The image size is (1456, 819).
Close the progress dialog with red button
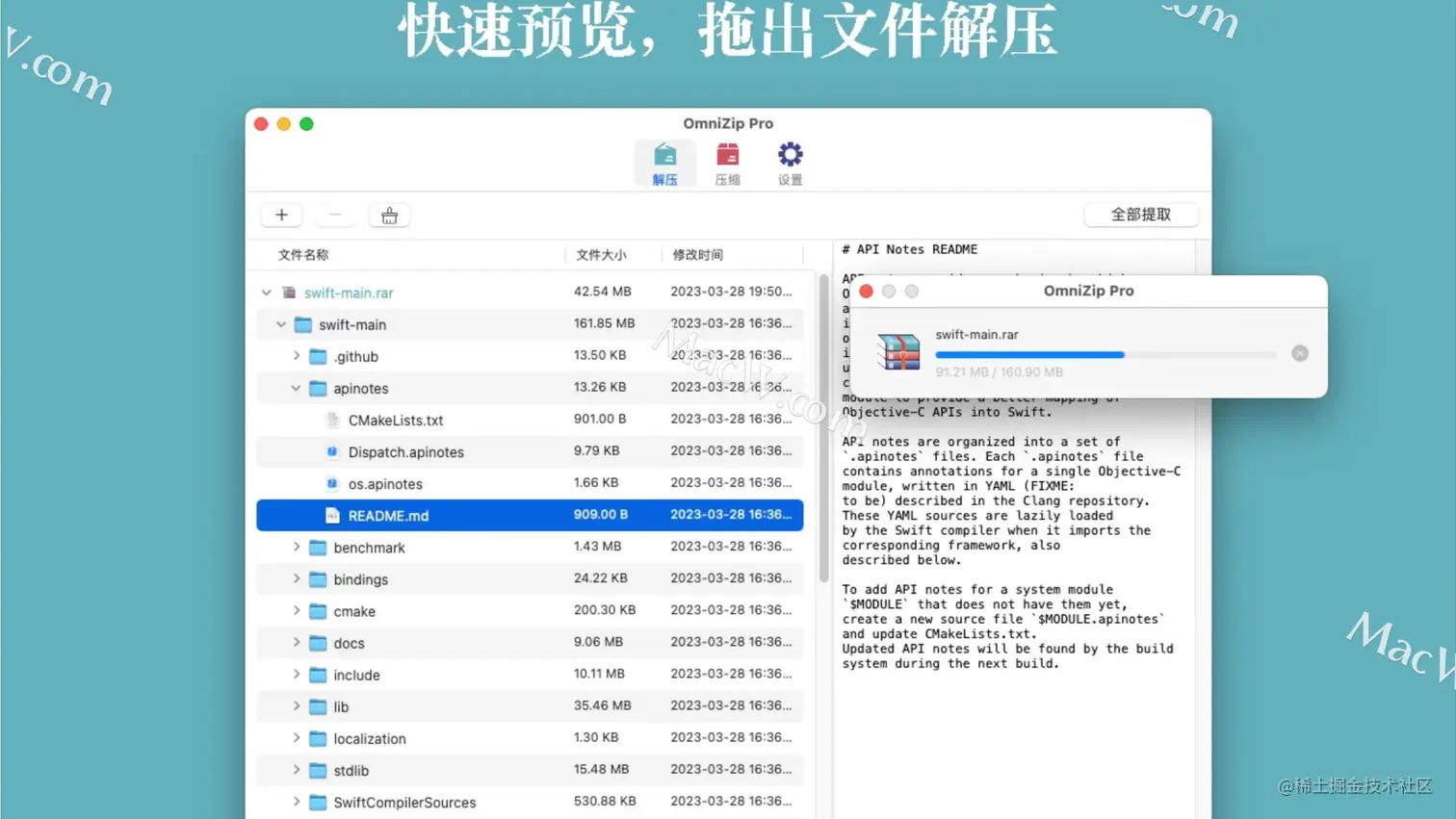[866, 291]
